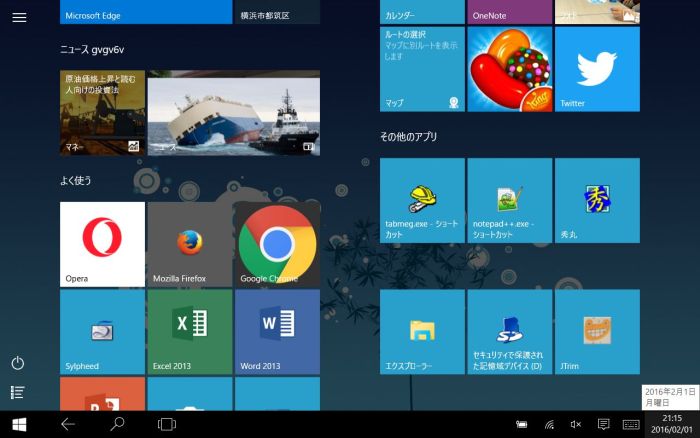Launch Mozilla Firefox from Start tiles
Screen dimensions: 700x438
click(190, 244)
